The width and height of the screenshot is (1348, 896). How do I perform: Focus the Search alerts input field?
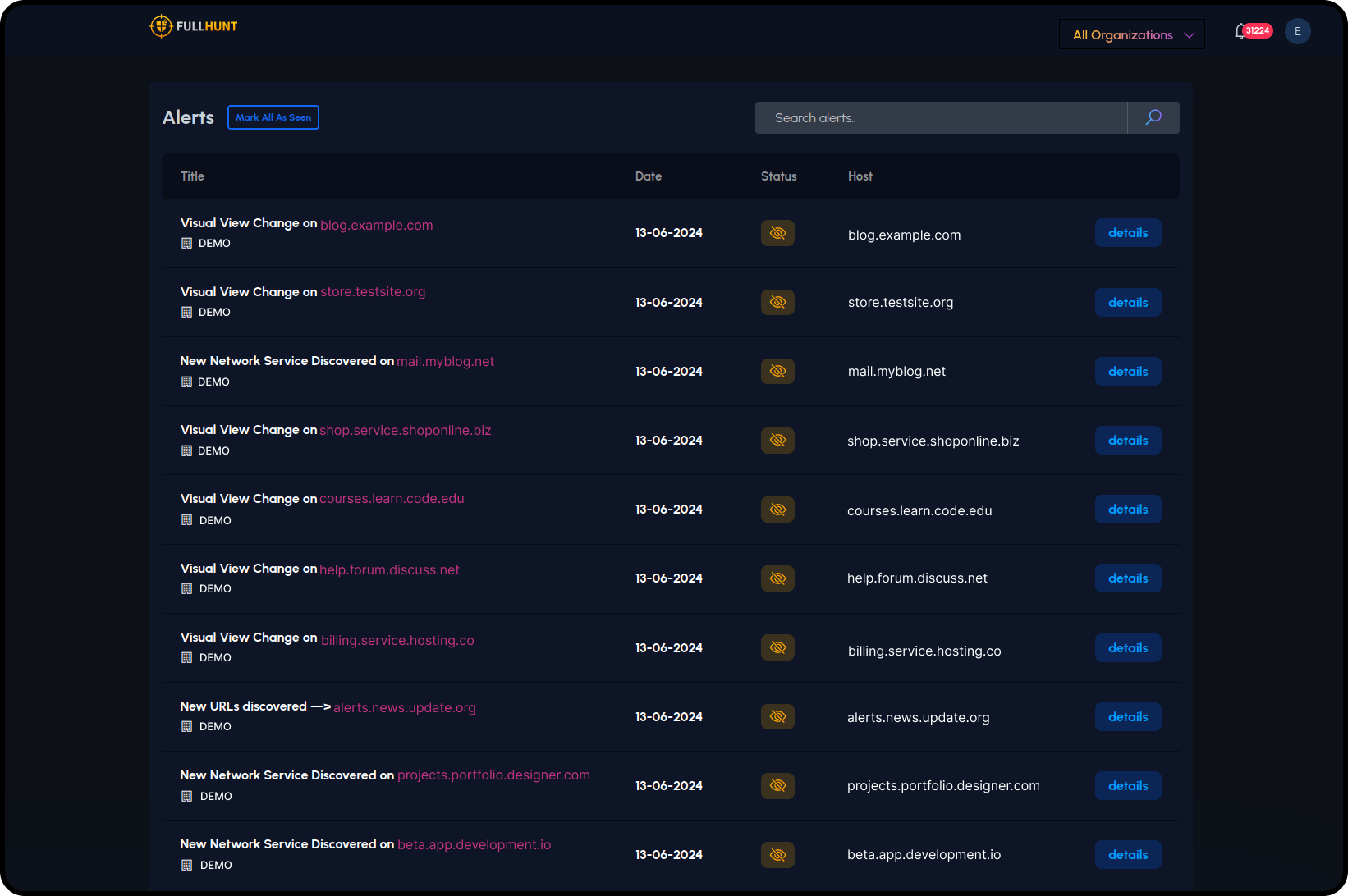click(x=941, y=117)
